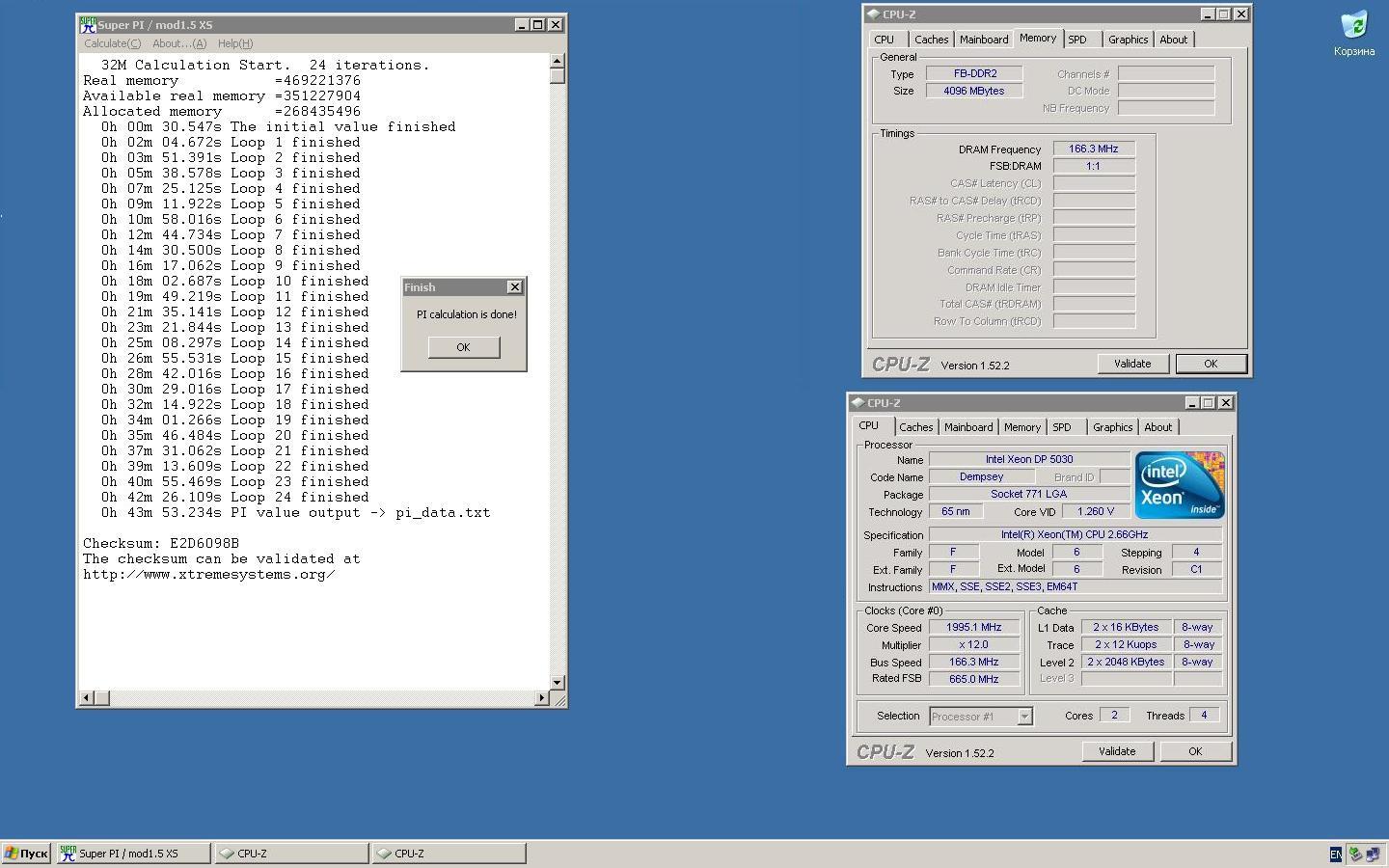Image resolution: width=1389 pixels, height=868 pixels.
Task: Minimize the Super PI window
Action: pos(521,24)
